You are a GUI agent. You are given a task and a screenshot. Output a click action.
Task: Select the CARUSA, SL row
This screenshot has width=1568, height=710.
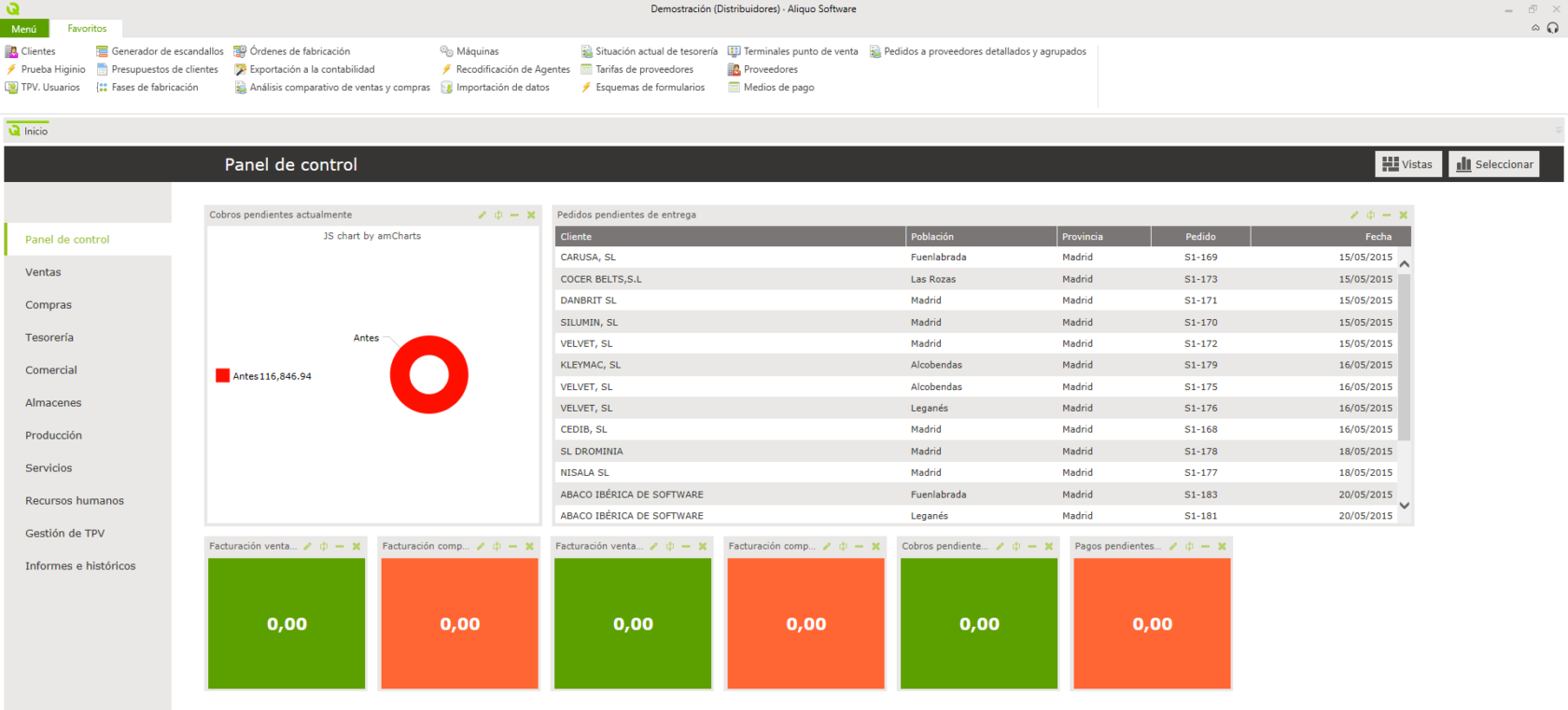point(976,257)
